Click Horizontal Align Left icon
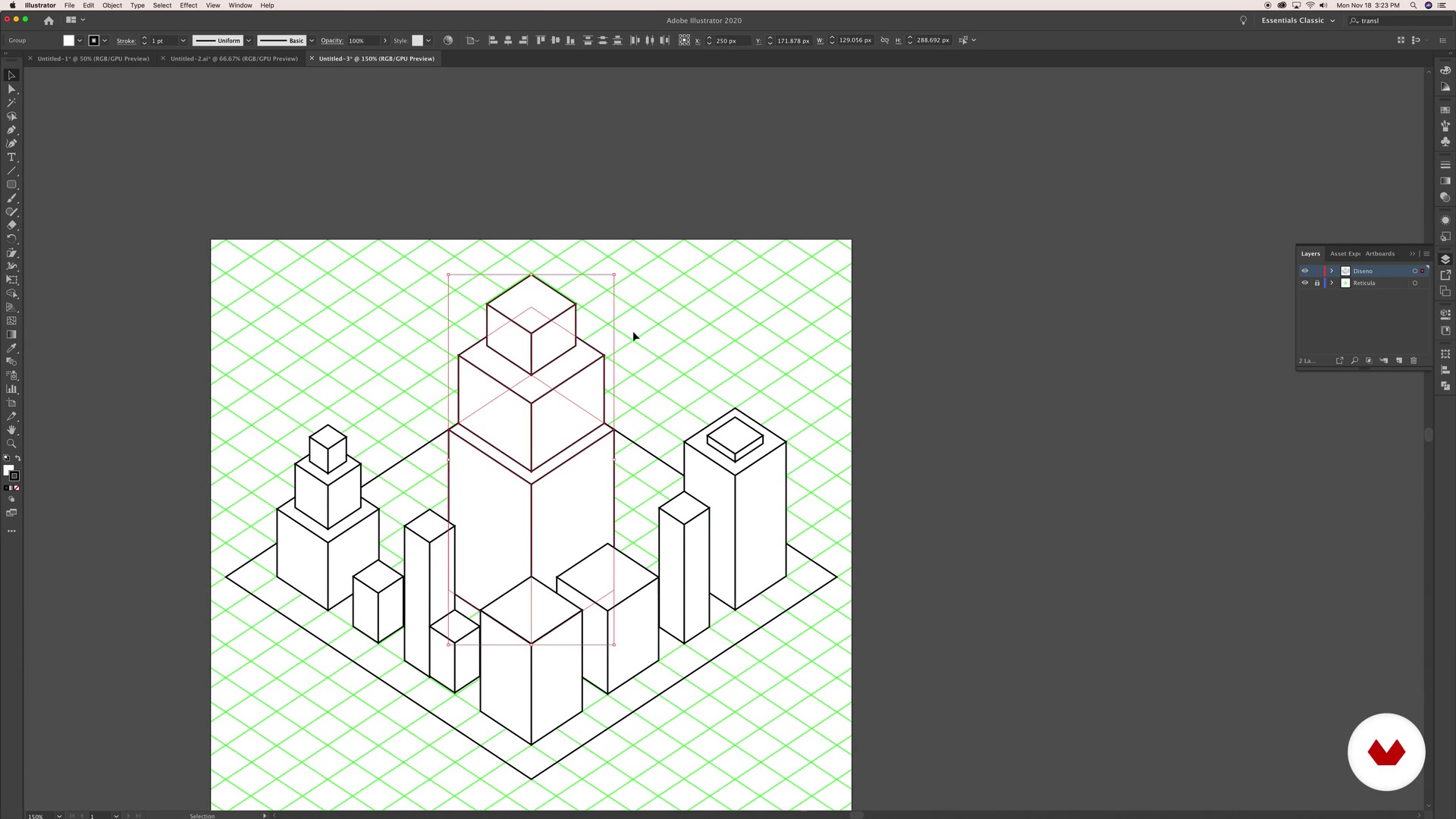 [x=493, y=40]
